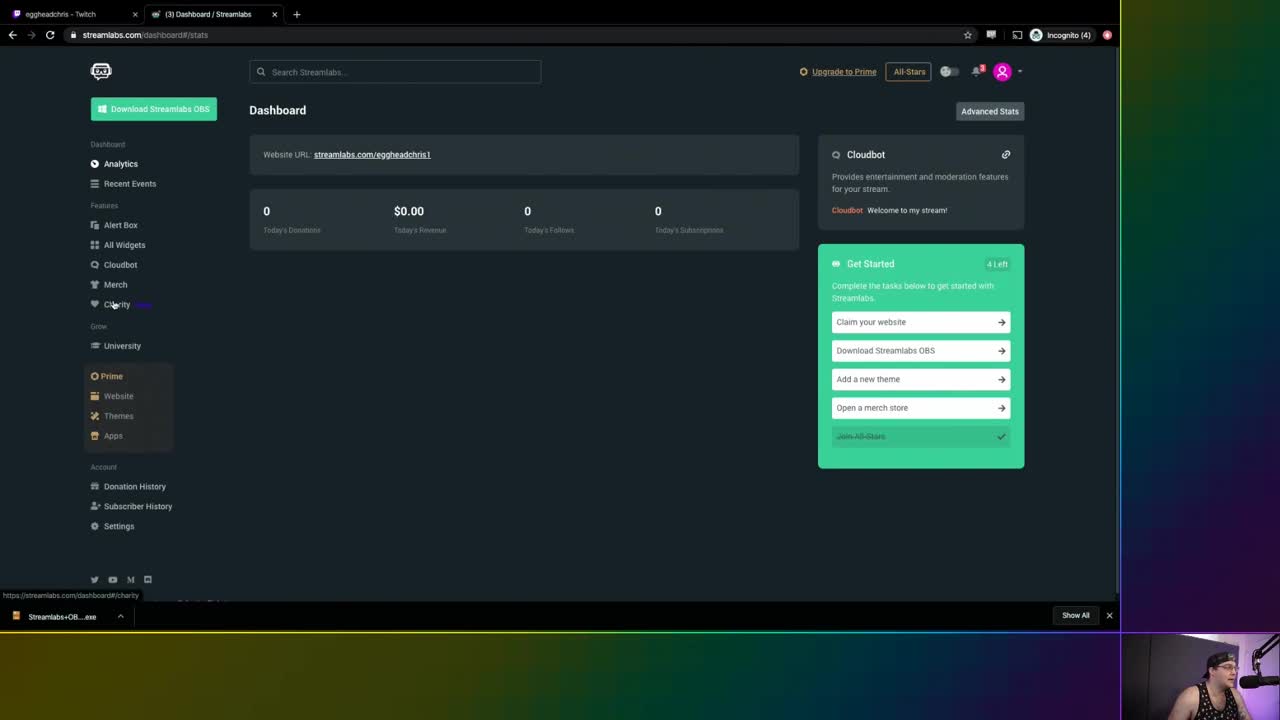Open Streamlabs Discord icon

coord(148,580)
